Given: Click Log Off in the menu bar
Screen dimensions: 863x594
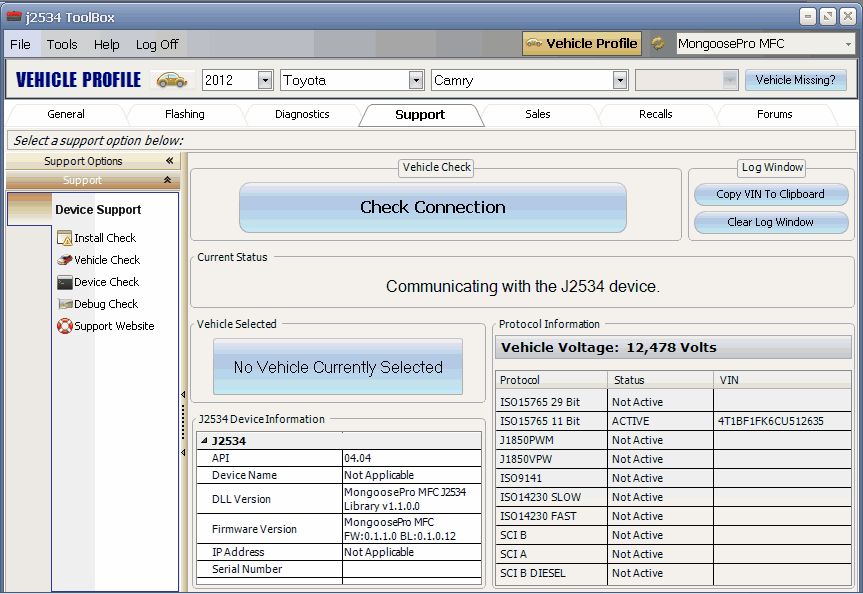Looking at the screenshot, I should point(157,44).
